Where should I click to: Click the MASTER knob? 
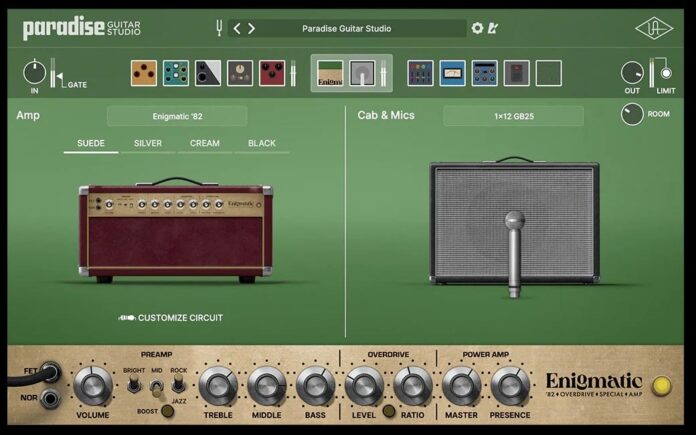[461, 386]
